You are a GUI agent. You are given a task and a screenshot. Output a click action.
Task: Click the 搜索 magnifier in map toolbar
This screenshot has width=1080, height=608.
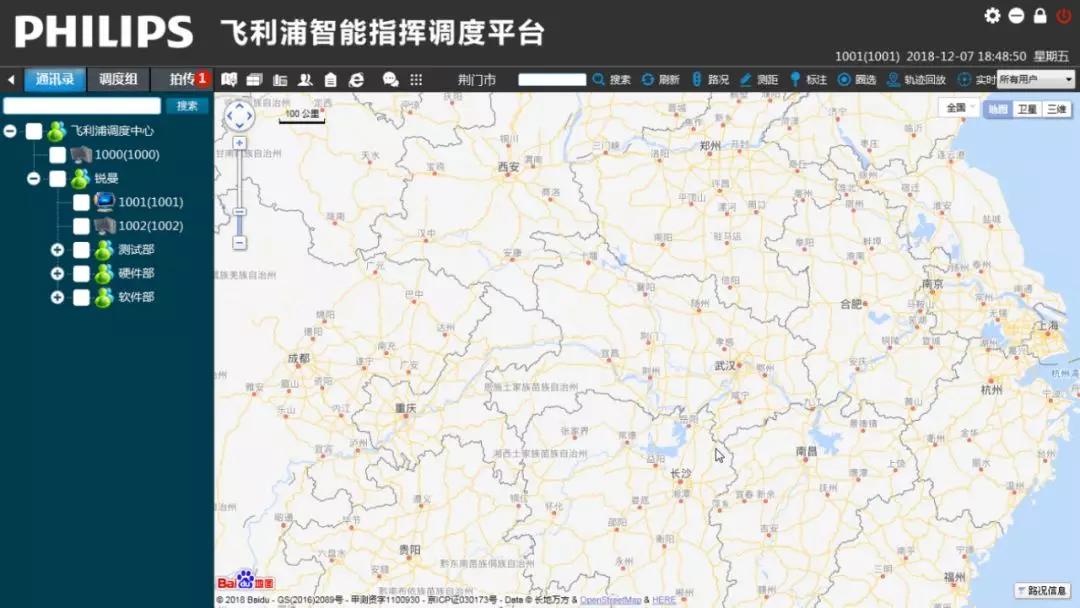point(612,80)
